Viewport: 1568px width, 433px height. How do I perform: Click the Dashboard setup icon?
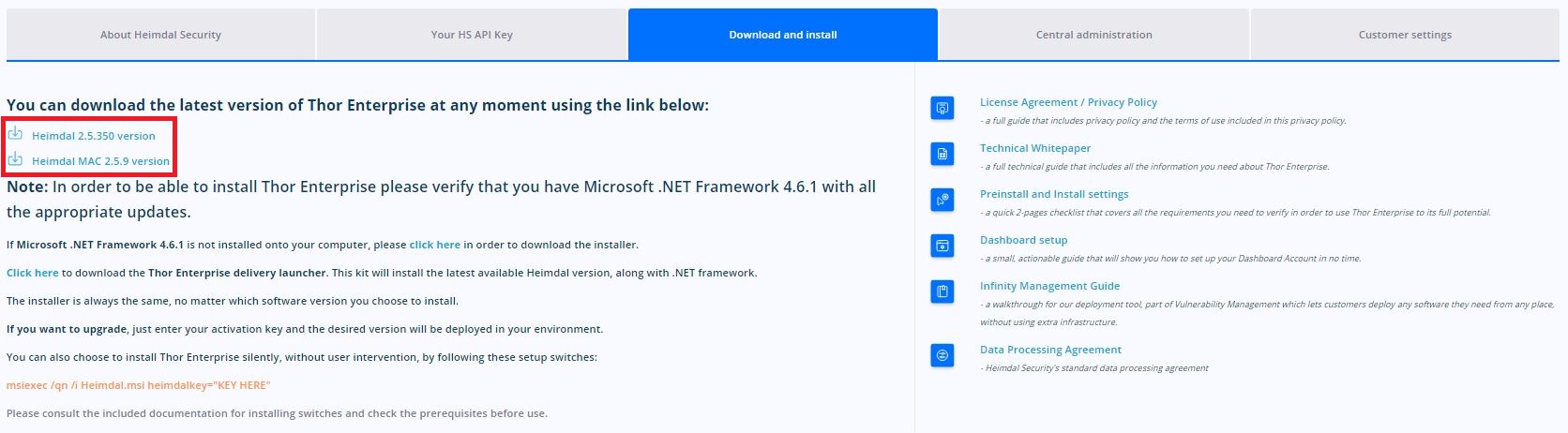(x=942, y=246)
